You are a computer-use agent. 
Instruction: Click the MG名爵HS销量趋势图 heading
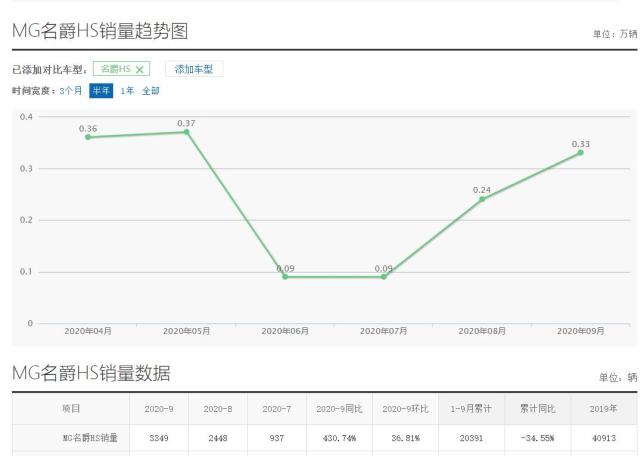coord(100,31)
